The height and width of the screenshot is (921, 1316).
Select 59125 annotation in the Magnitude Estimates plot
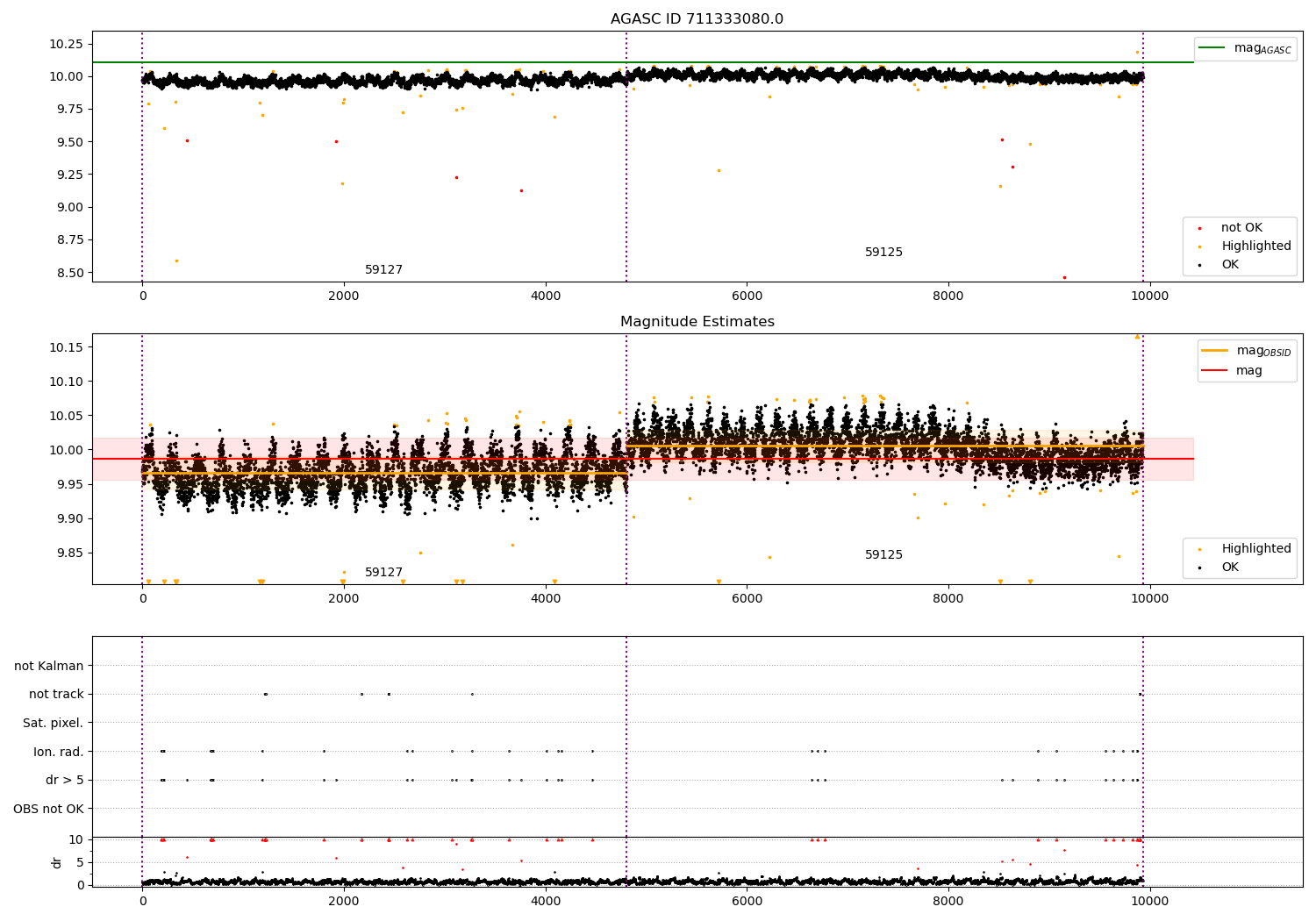[x=883, y=555]
